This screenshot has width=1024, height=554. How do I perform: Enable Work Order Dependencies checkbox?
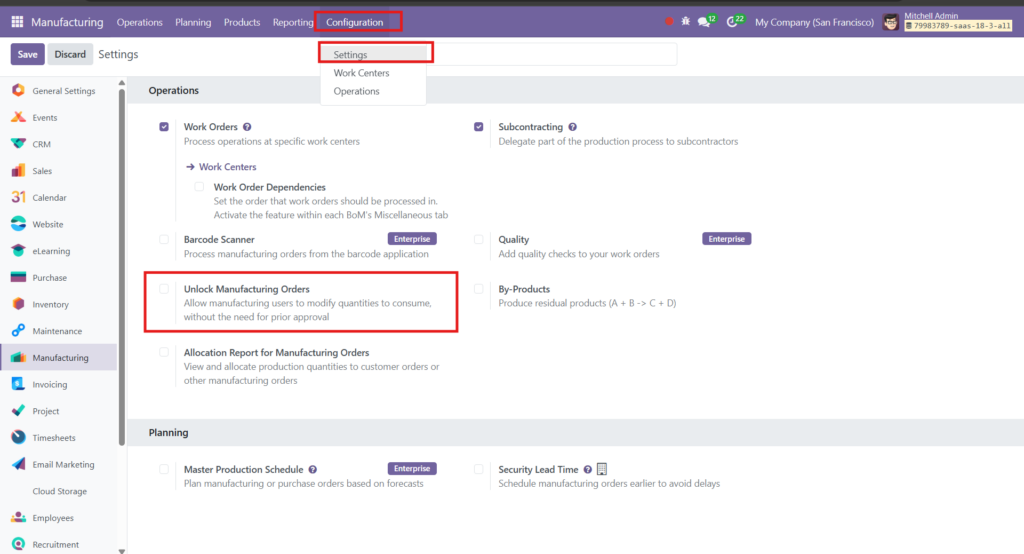pos(199,187)
